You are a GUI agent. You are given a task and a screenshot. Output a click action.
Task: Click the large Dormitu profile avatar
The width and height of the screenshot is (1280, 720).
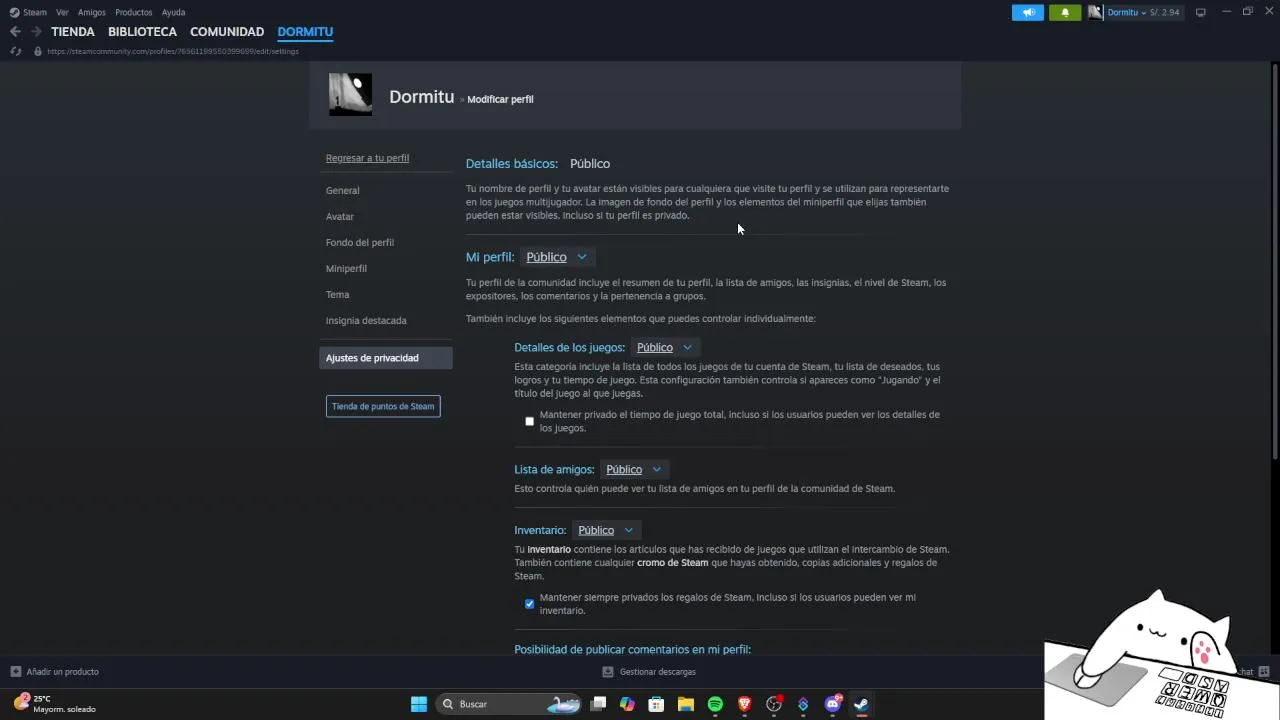point(350,95)
